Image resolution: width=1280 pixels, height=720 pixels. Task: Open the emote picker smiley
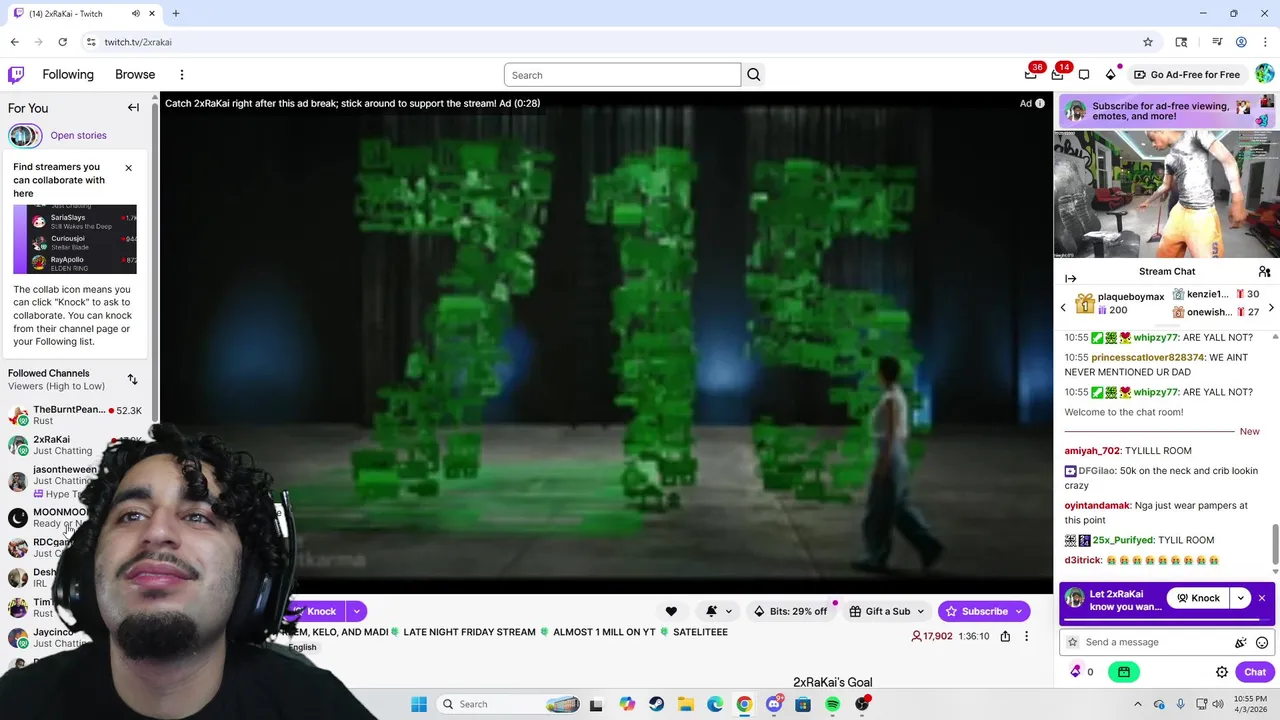(1262, 643)
